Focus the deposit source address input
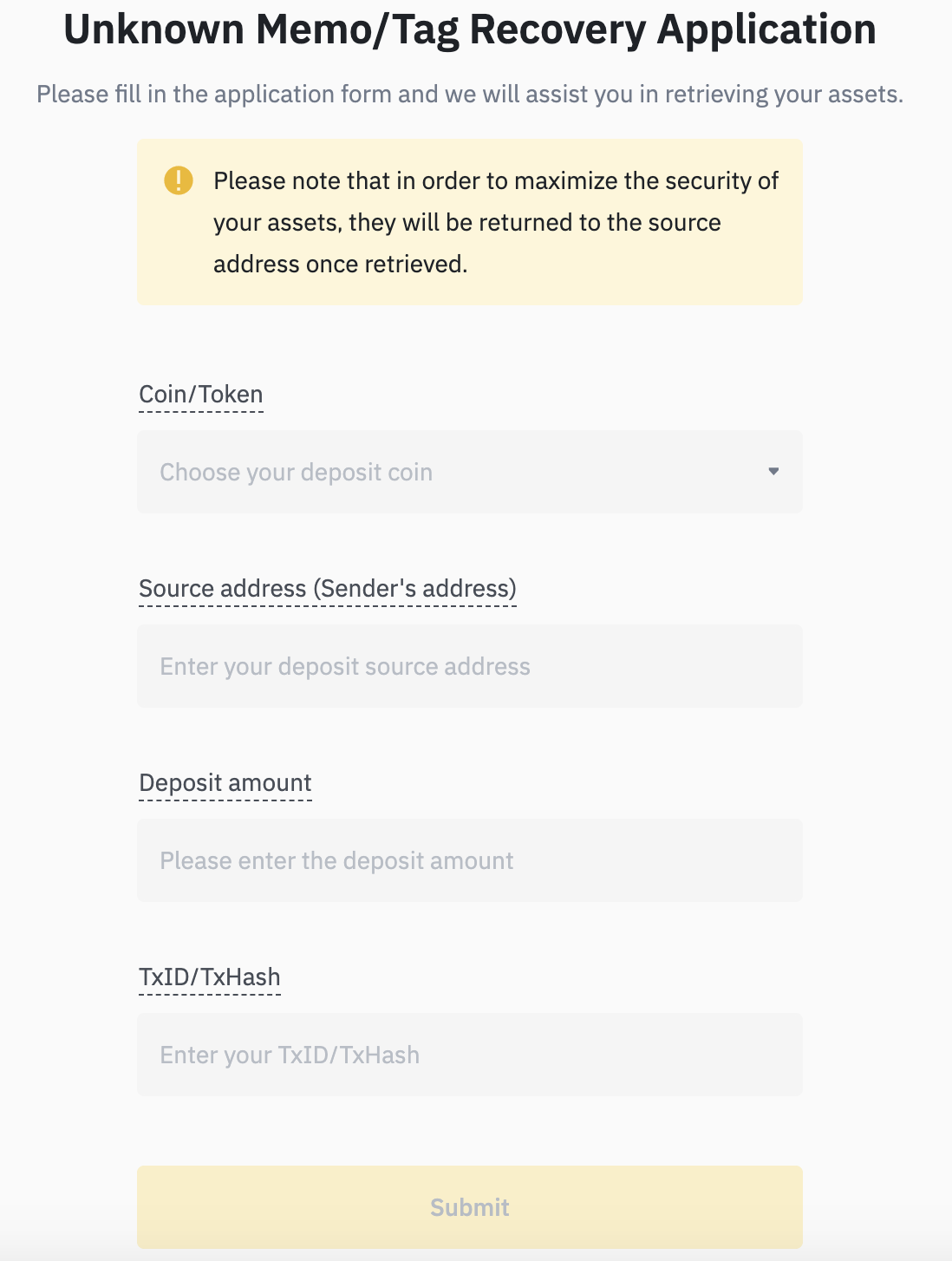 pos(469,666)
